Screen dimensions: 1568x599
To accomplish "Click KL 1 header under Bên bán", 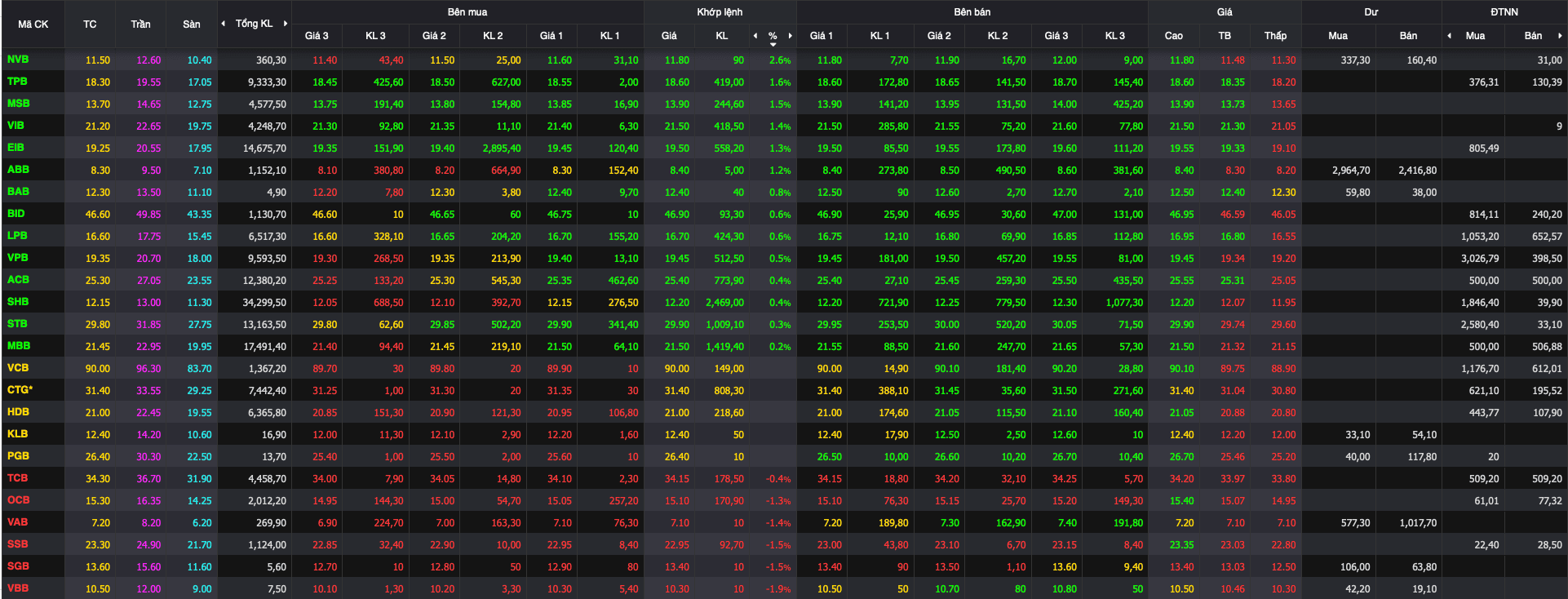I will (880, 36).
